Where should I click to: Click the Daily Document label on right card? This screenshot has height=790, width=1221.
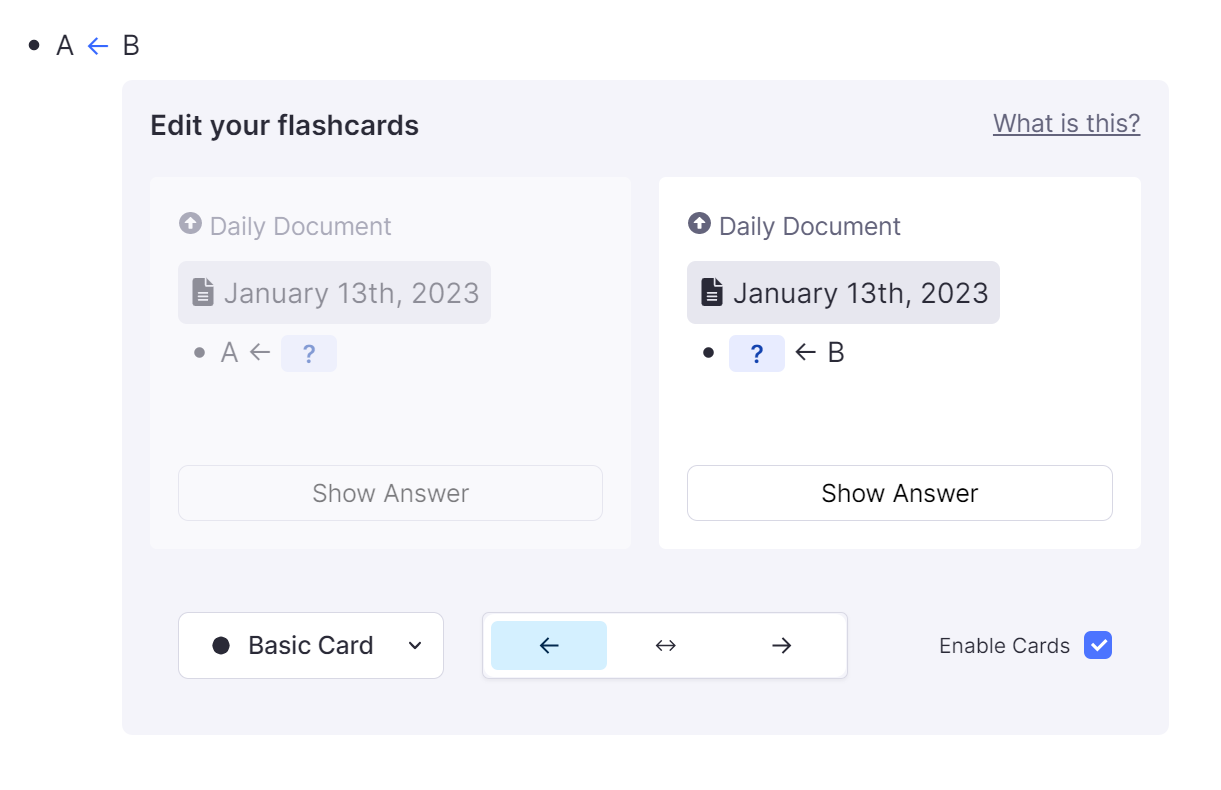point(809,227)
